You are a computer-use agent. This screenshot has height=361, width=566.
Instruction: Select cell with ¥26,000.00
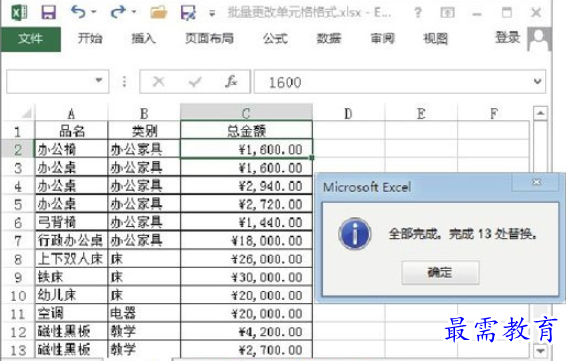click(246, 258)
